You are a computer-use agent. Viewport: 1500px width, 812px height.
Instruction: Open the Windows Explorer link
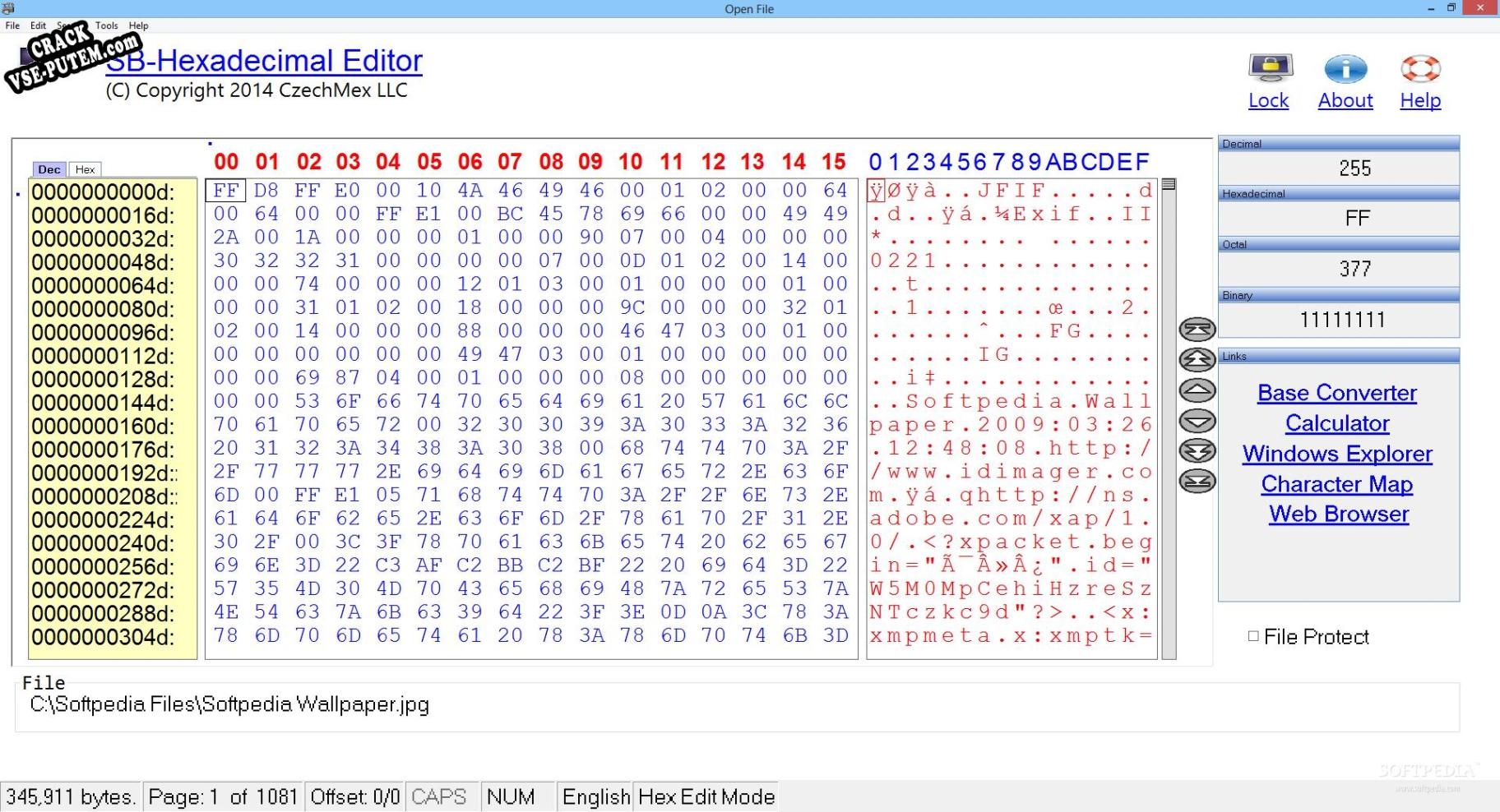coord(1337,454)
